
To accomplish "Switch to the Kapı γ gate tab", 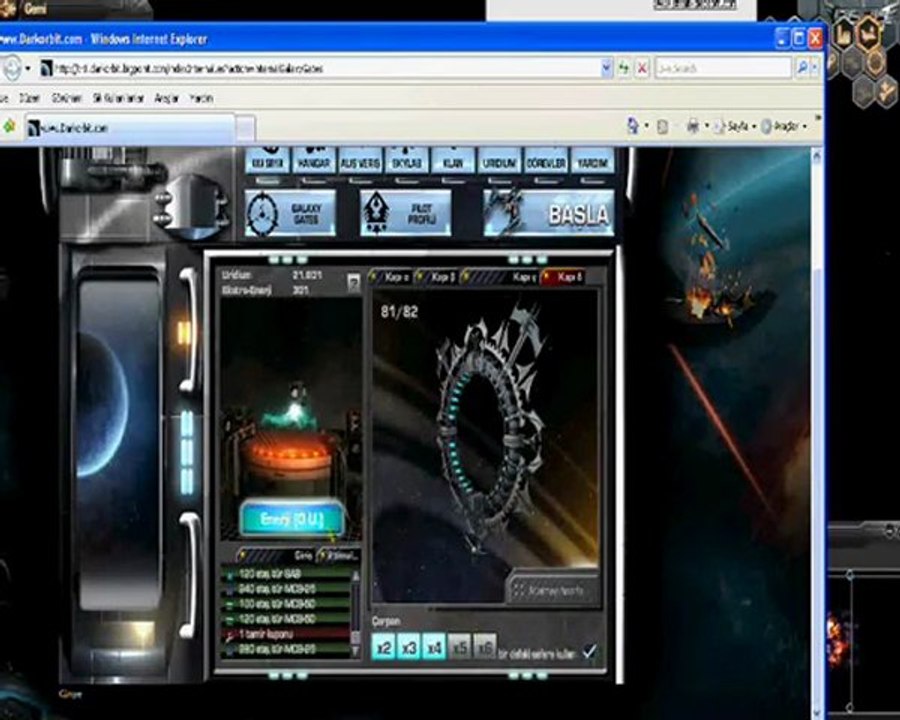I will [x=499, y=277].
